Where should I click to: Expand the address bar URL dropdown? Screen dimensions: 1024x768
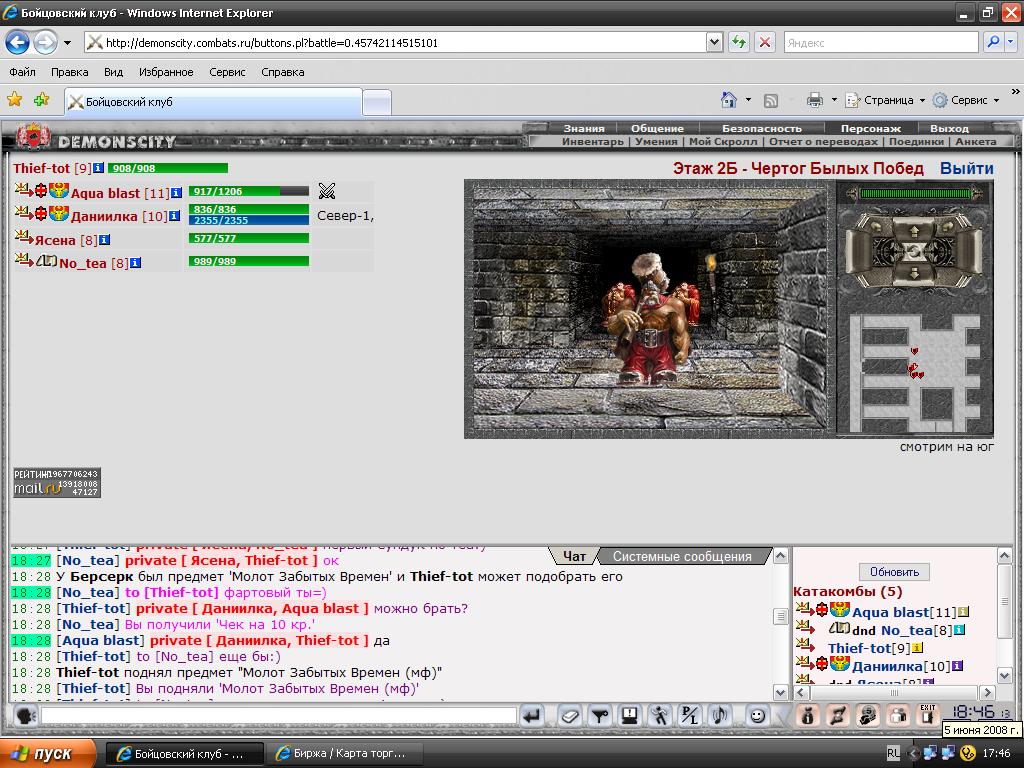(714, 42)
